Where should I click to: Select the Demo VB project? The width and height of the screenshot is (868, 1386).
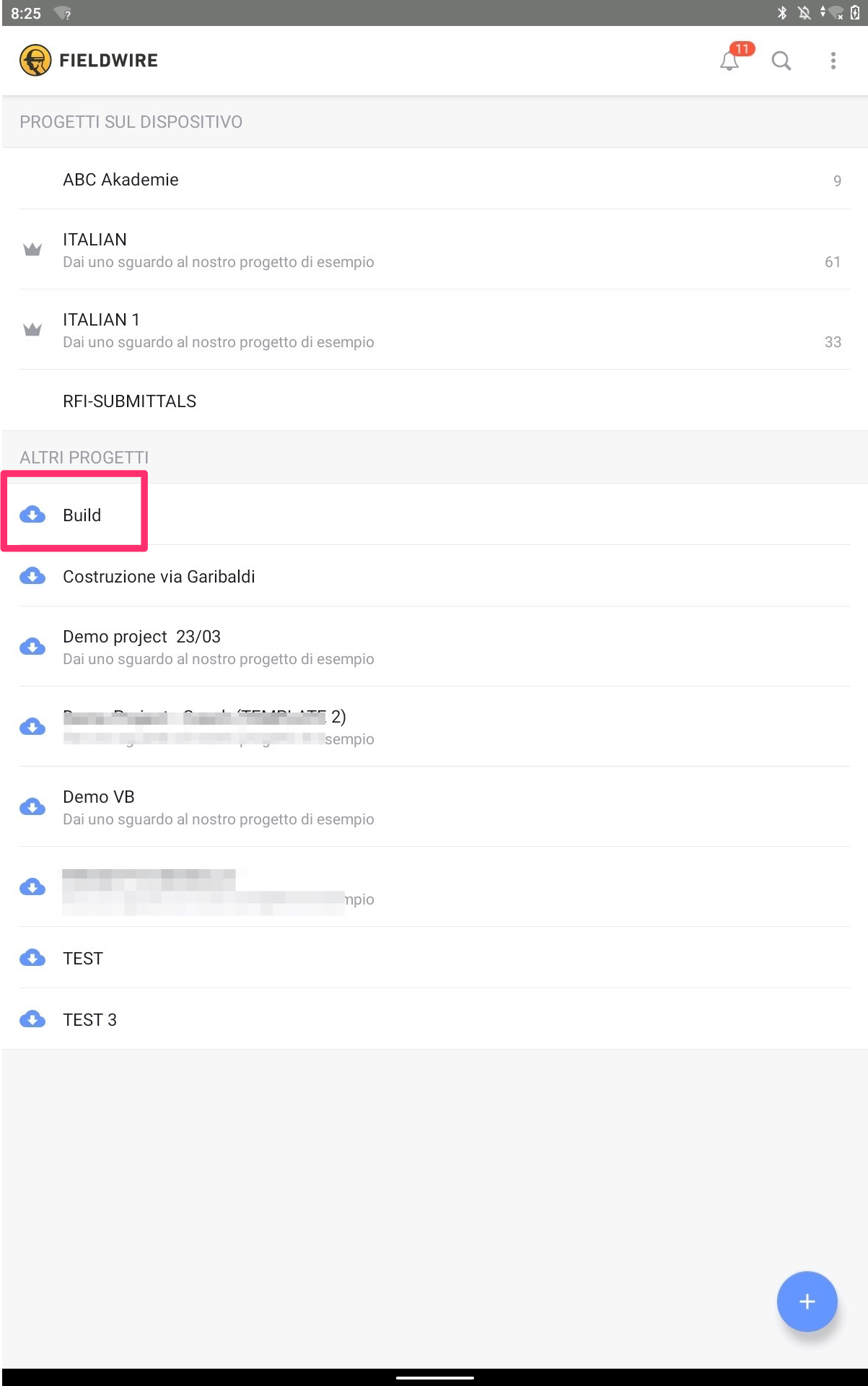(434, 807)
